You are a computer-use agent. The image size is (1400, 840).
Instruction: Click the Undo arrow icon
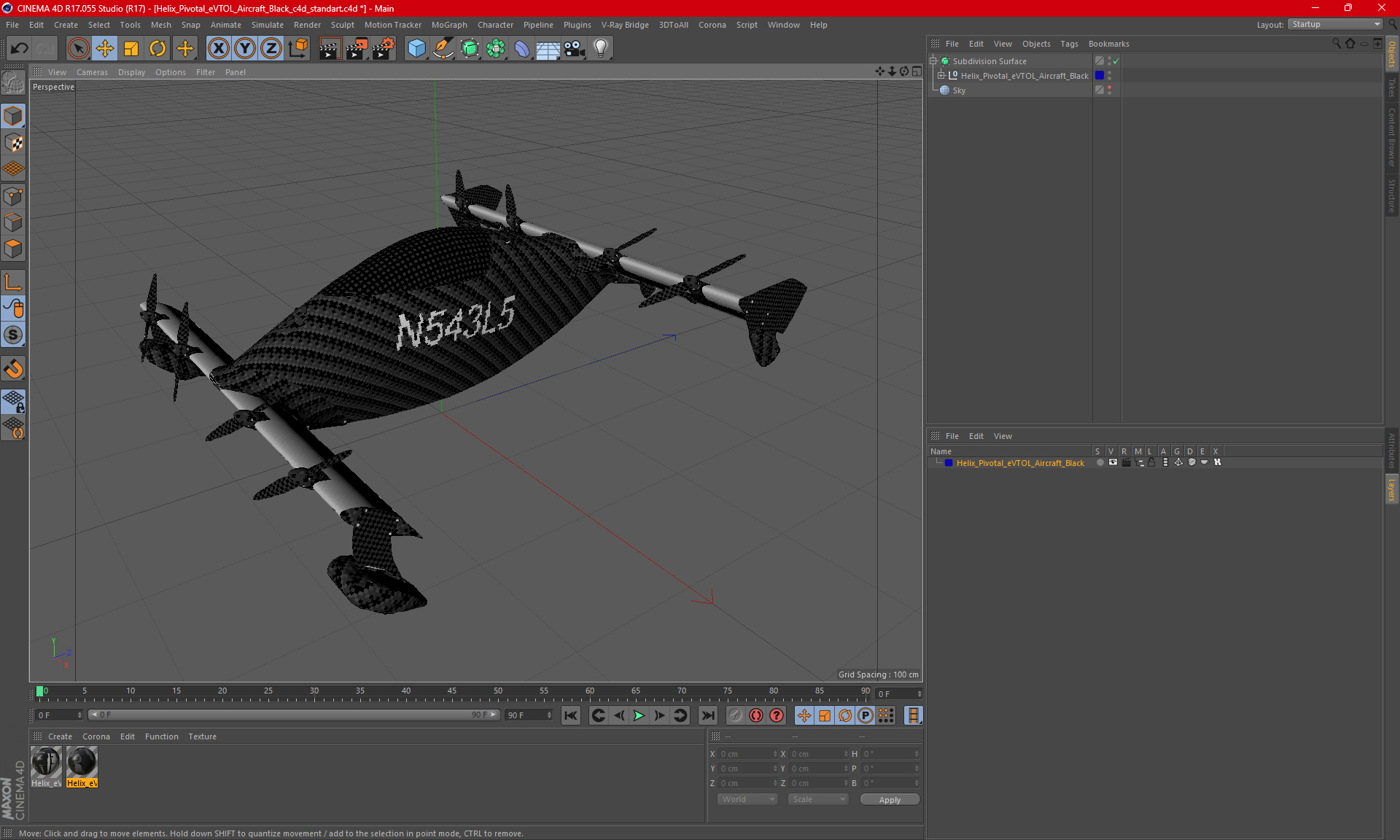point(20,49)
